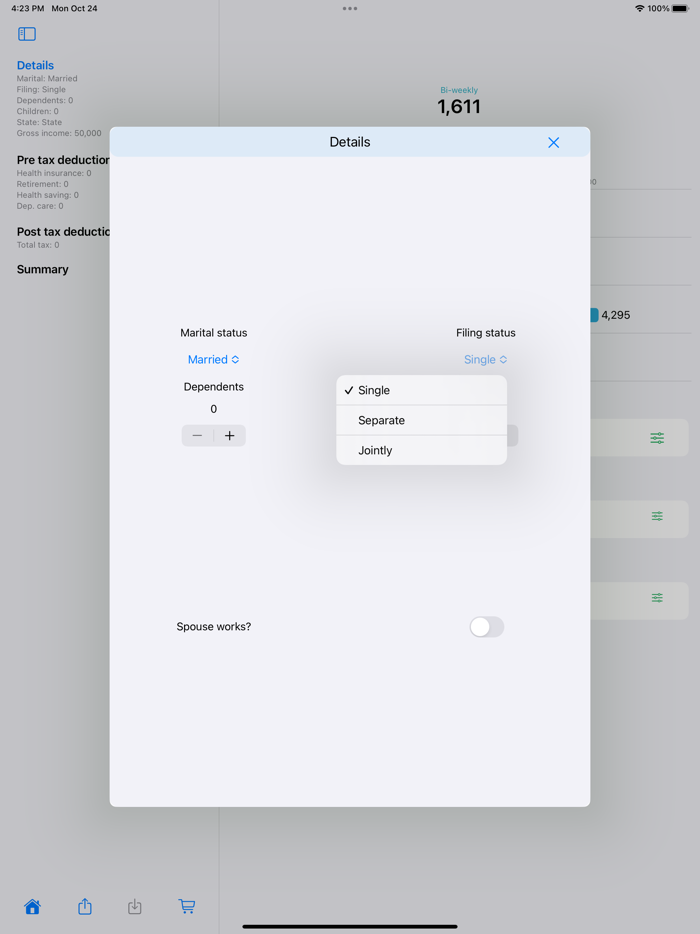The image size is (700, 934).
Task: Select the Separate filing option
Action: point(422,421)
